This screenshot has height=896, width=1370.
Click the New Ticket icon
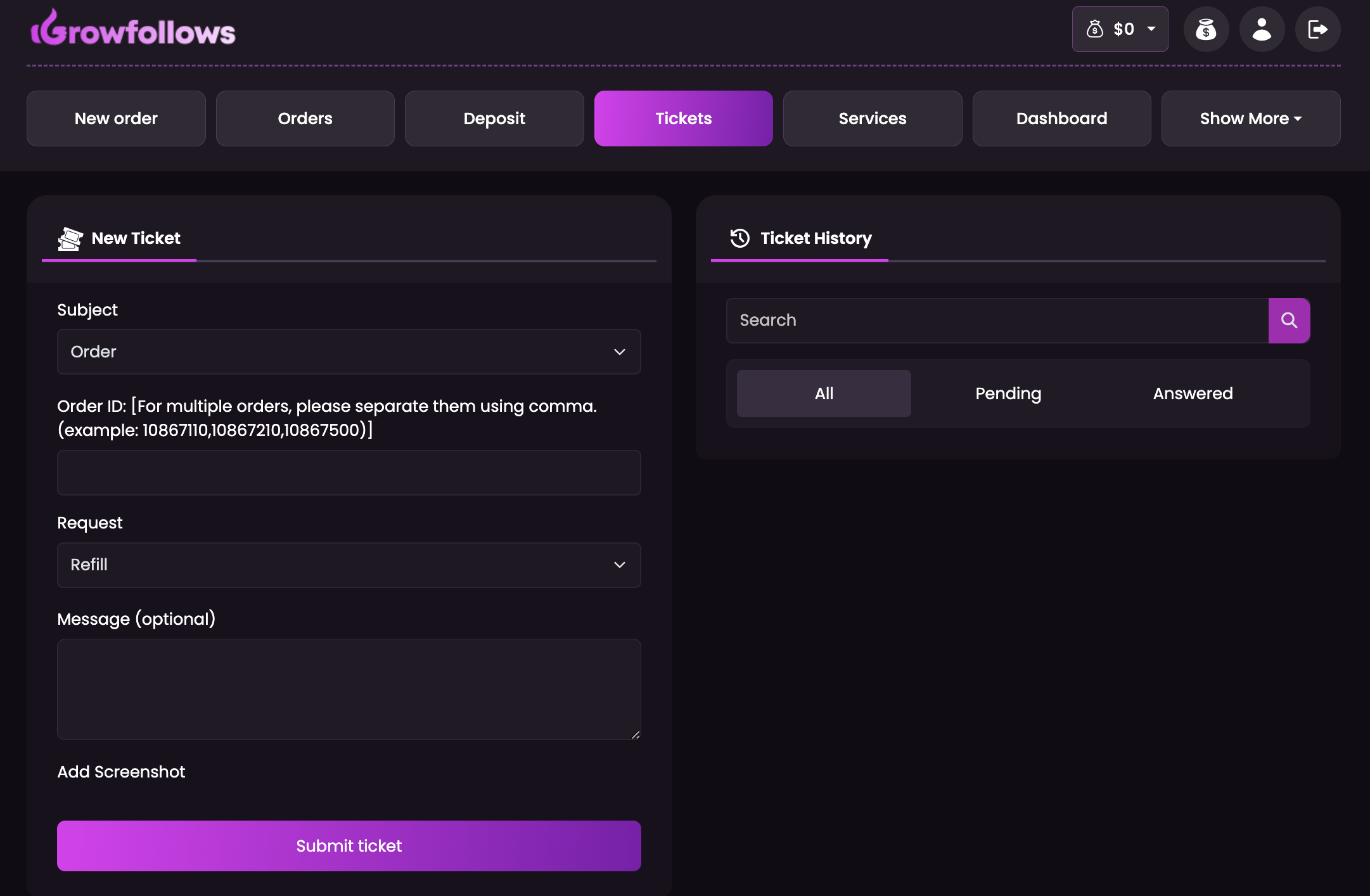(x=70, y=239)
